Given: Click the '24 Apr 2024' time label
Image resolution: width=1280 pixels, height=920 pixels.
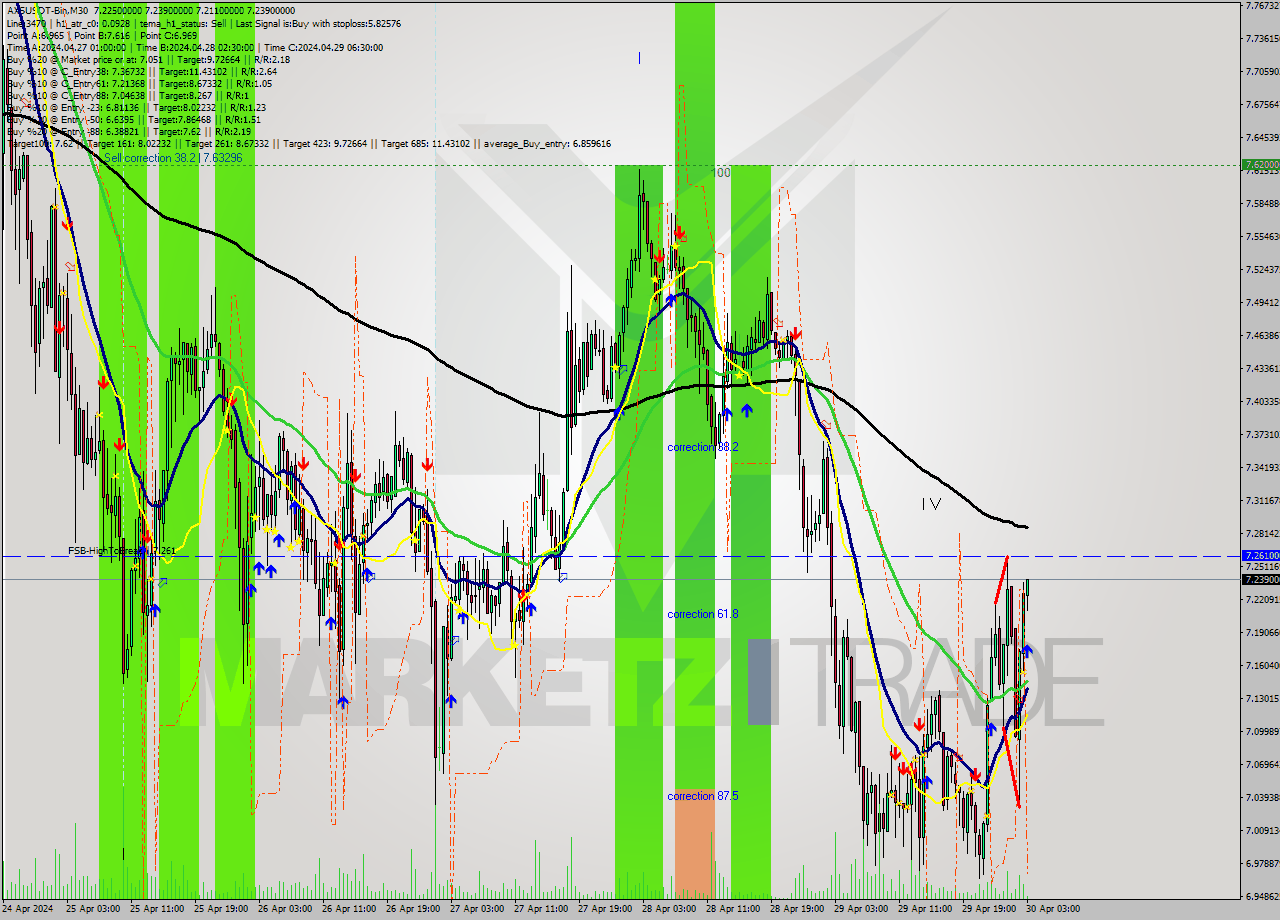Looking at the screenshot, I should 28,909.
